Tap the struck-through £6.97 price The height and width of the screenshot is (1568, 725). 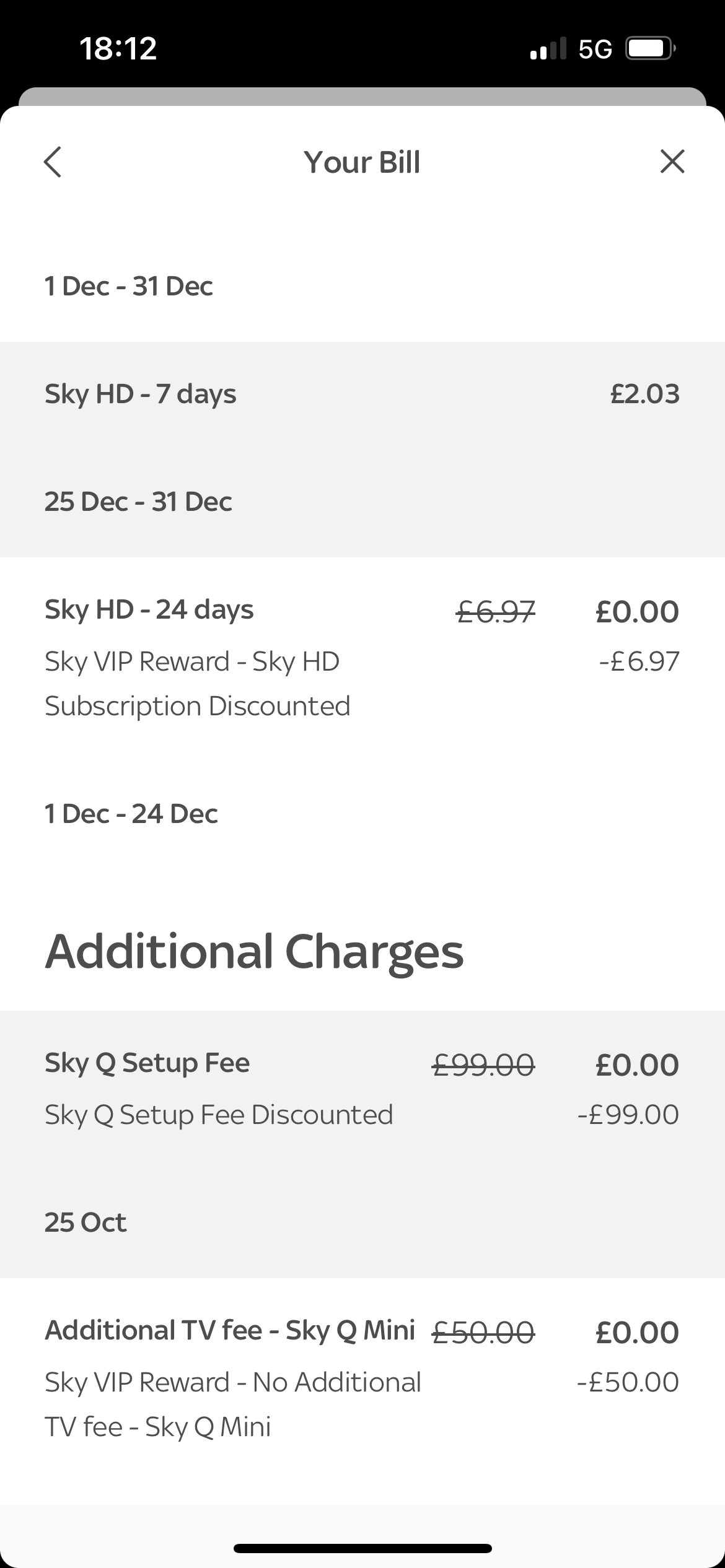tap(496, 611)
